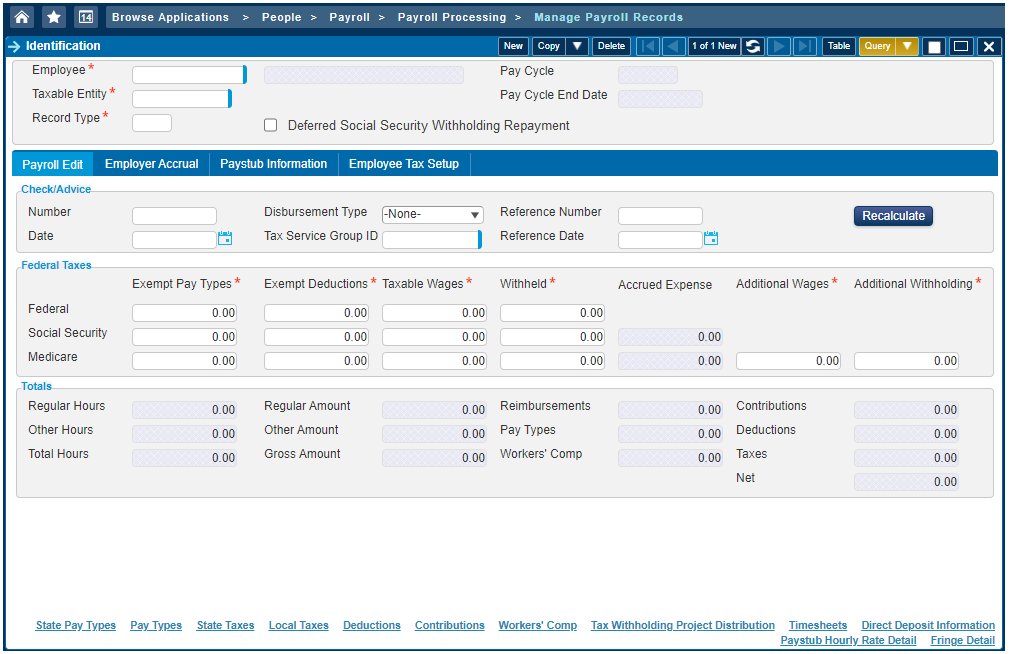The height and width of the screenshot is (654, 1011).
Task: Open the Timesheets link
Action: 817,625
